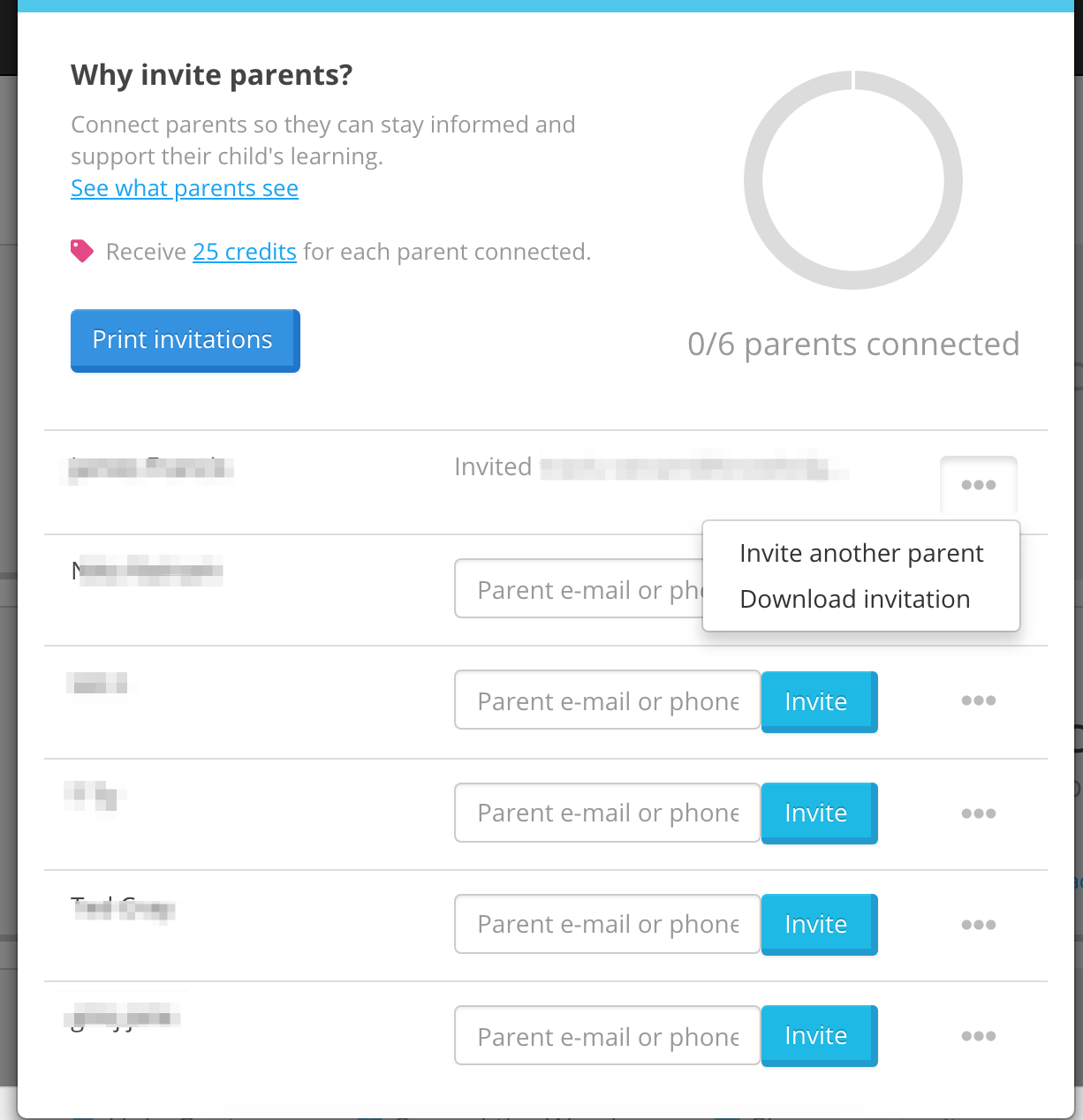Focus parent e-mail field in third row
The image size is (1083, 1120).
click(608, 700)
